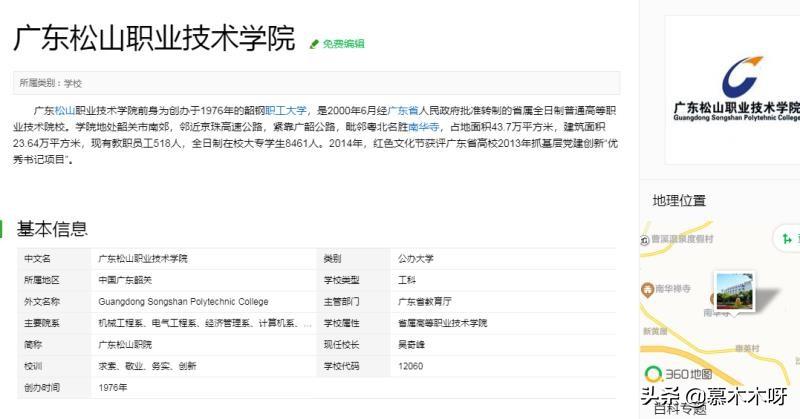Select the 学校类型 value 工科

click(x=407, y=280)
